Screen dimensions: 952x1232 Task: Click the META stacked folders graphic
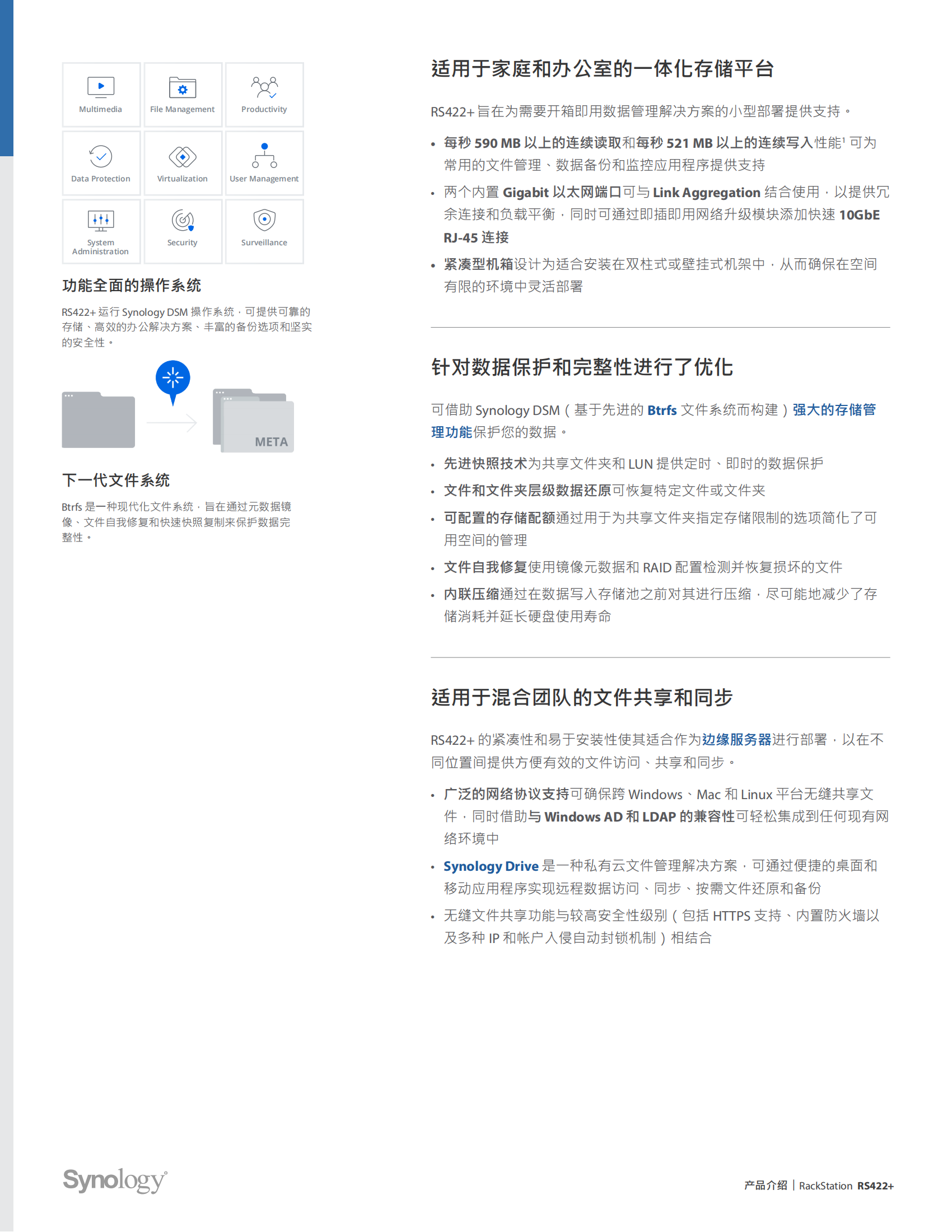point(253,420)
